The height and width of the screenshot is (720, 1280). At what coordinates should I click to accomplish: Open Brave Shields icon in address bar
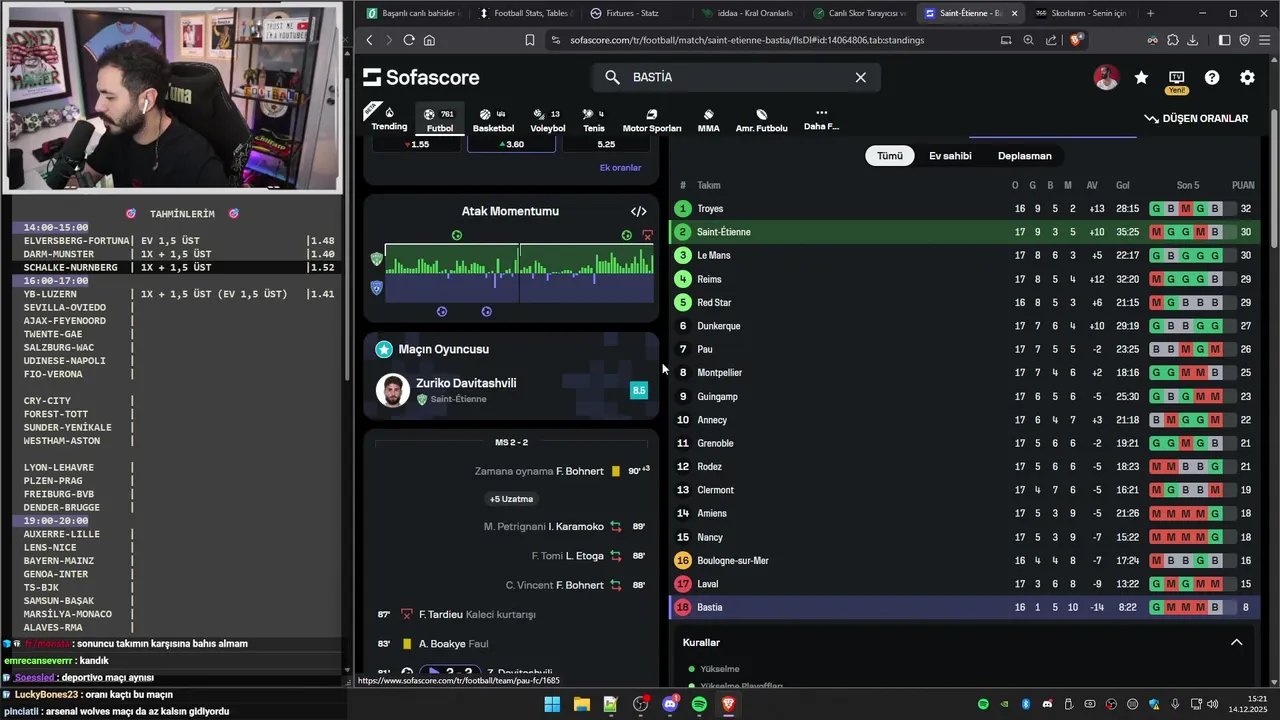point(1076,40)
